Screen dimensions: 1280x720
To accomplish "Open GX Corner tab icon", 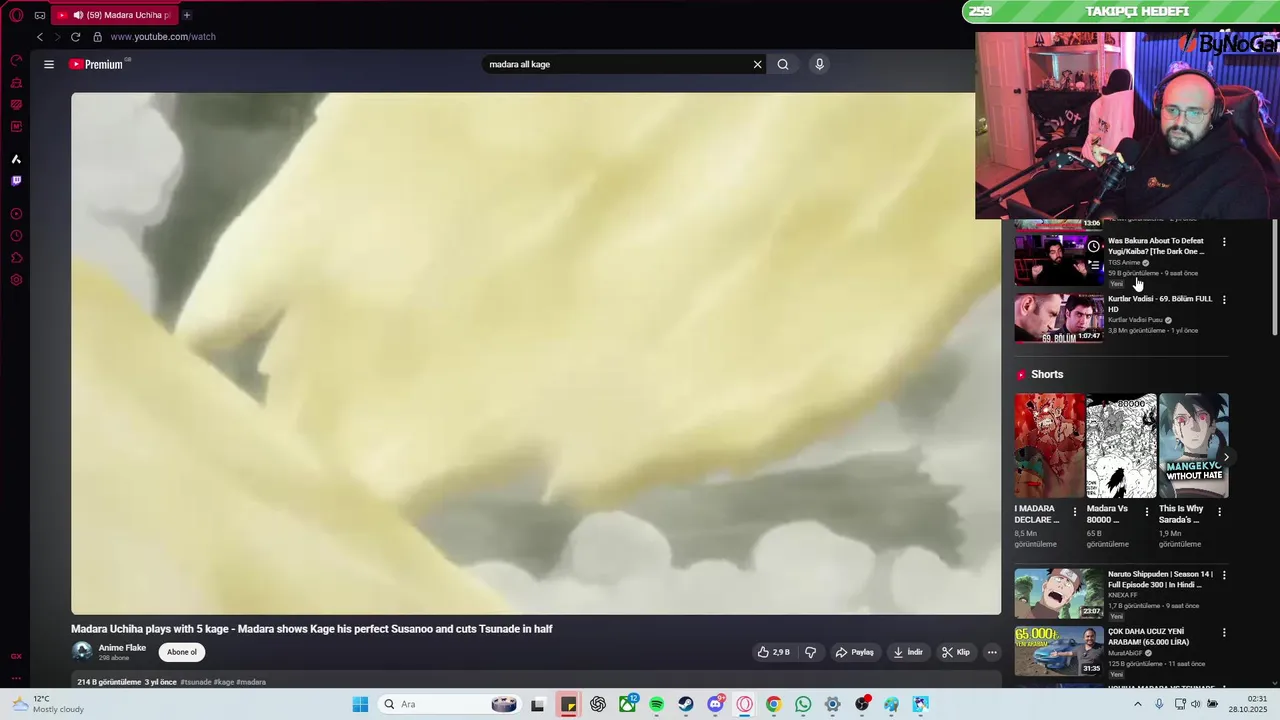I will click(39, 15).
